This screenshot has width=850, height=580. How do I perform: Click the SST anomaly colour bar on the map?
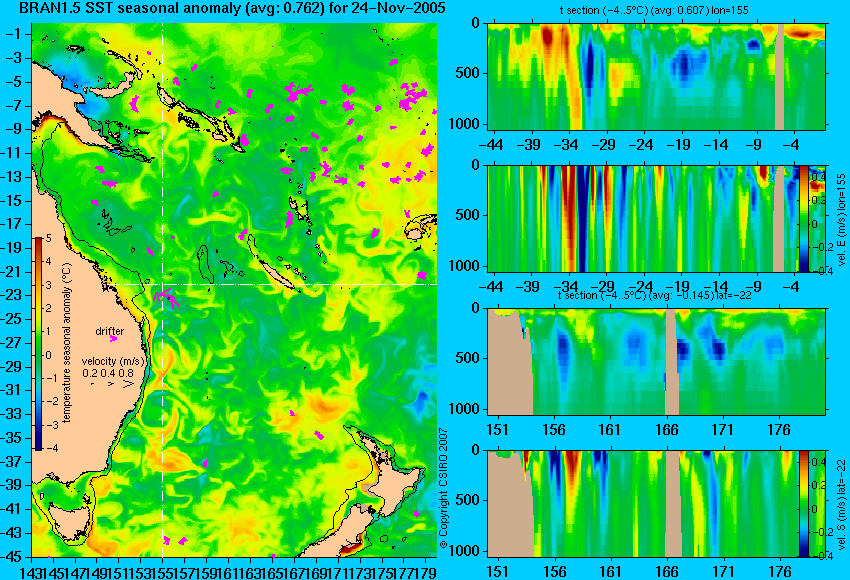point(39,343)
